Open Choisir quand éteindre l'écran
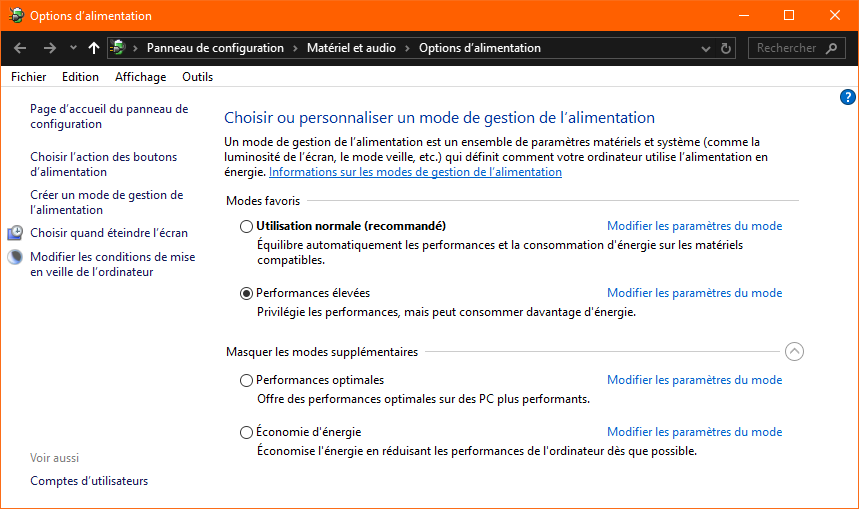The width and height of the screenshot is (859, 509). (x=109, y=233)
